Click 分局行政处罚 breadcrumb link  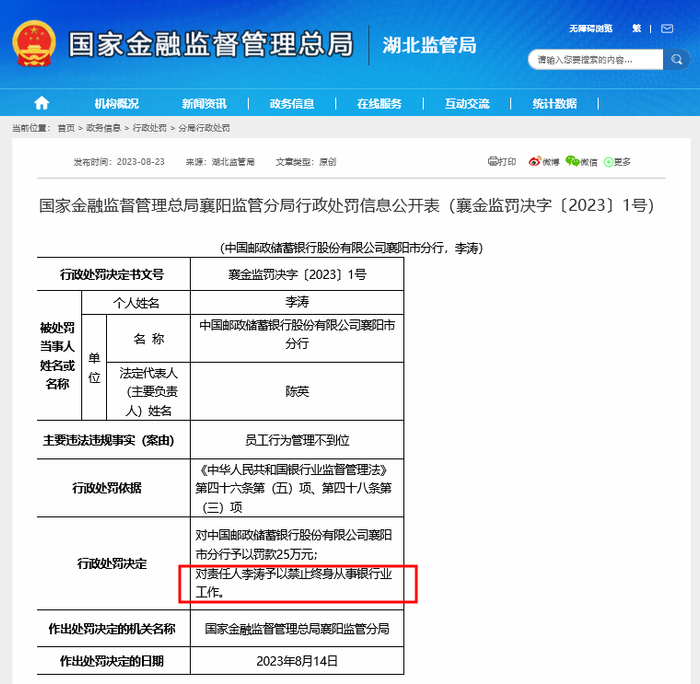pyautogui.click(x=204, y=128)
